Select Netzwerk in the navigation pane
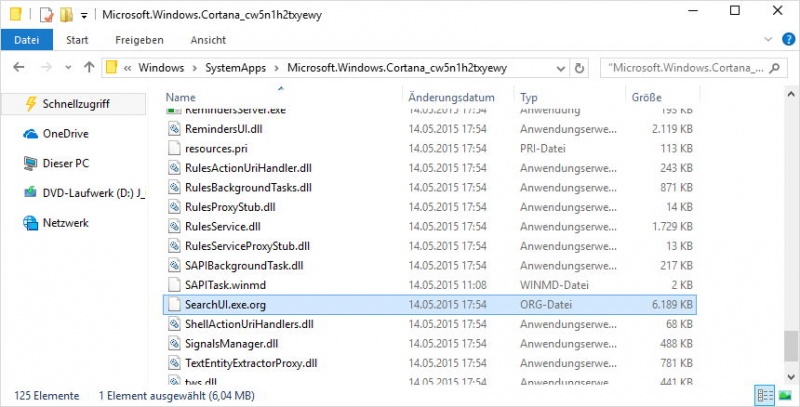Image resolution: width=800 pixels, height=407 pixels. (x=56, y=223)
